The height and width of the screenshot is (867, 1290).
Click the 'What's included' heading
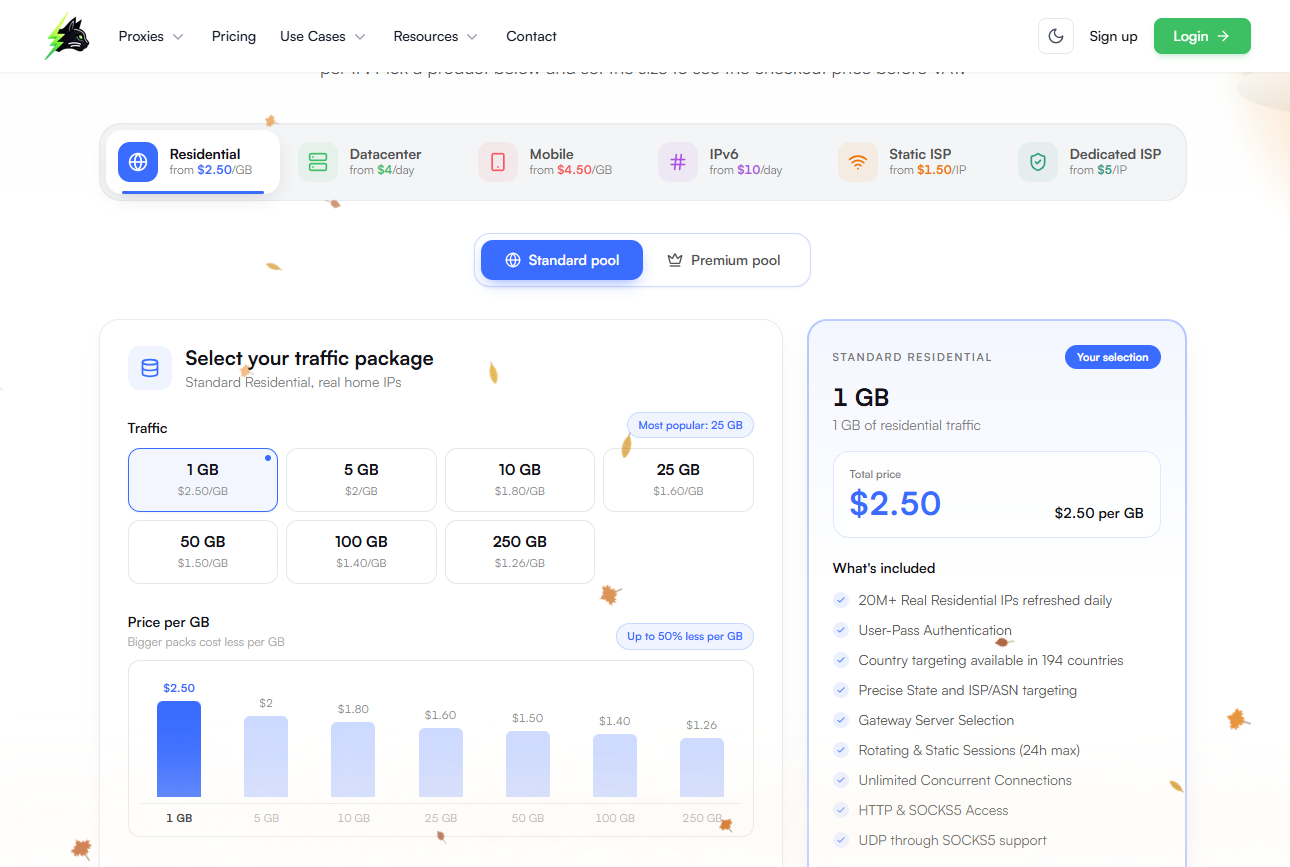pos(884,568)
